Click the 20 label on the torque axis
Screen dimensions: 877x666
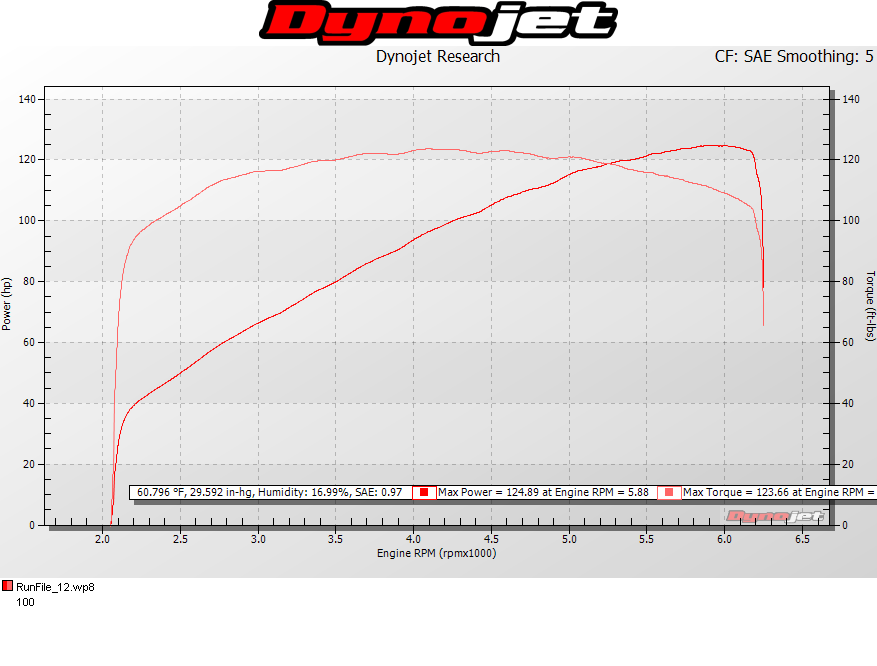tap(848, 464)
